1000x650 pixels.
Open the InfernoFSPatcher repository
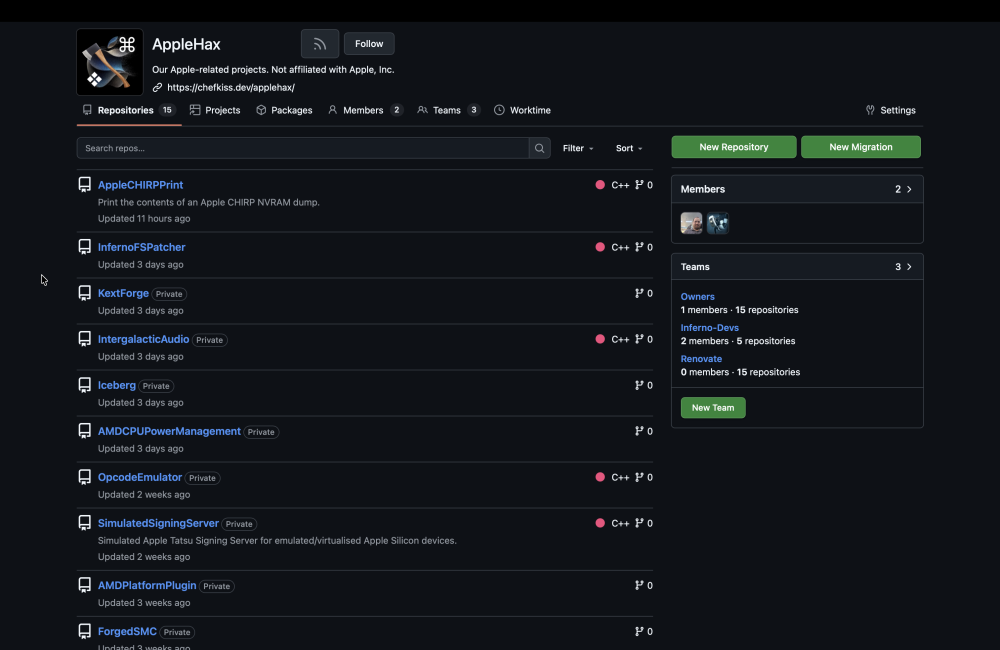142,247
